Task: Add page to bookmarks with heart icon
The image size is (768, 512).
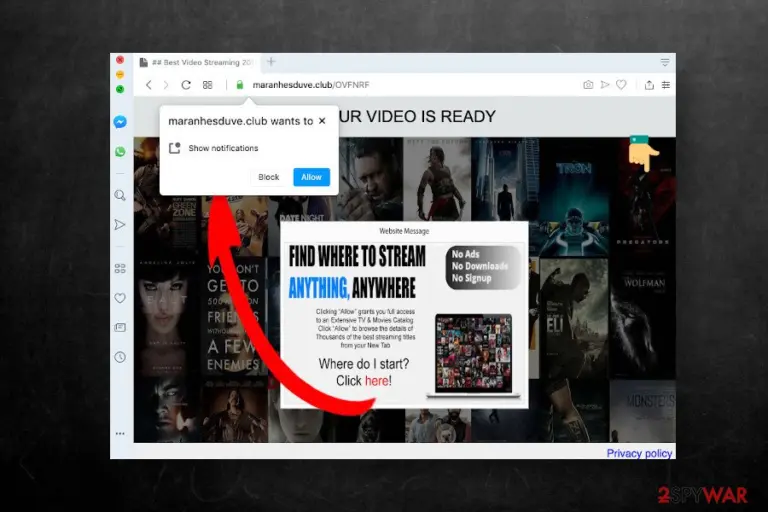Action: click(621, 85)
